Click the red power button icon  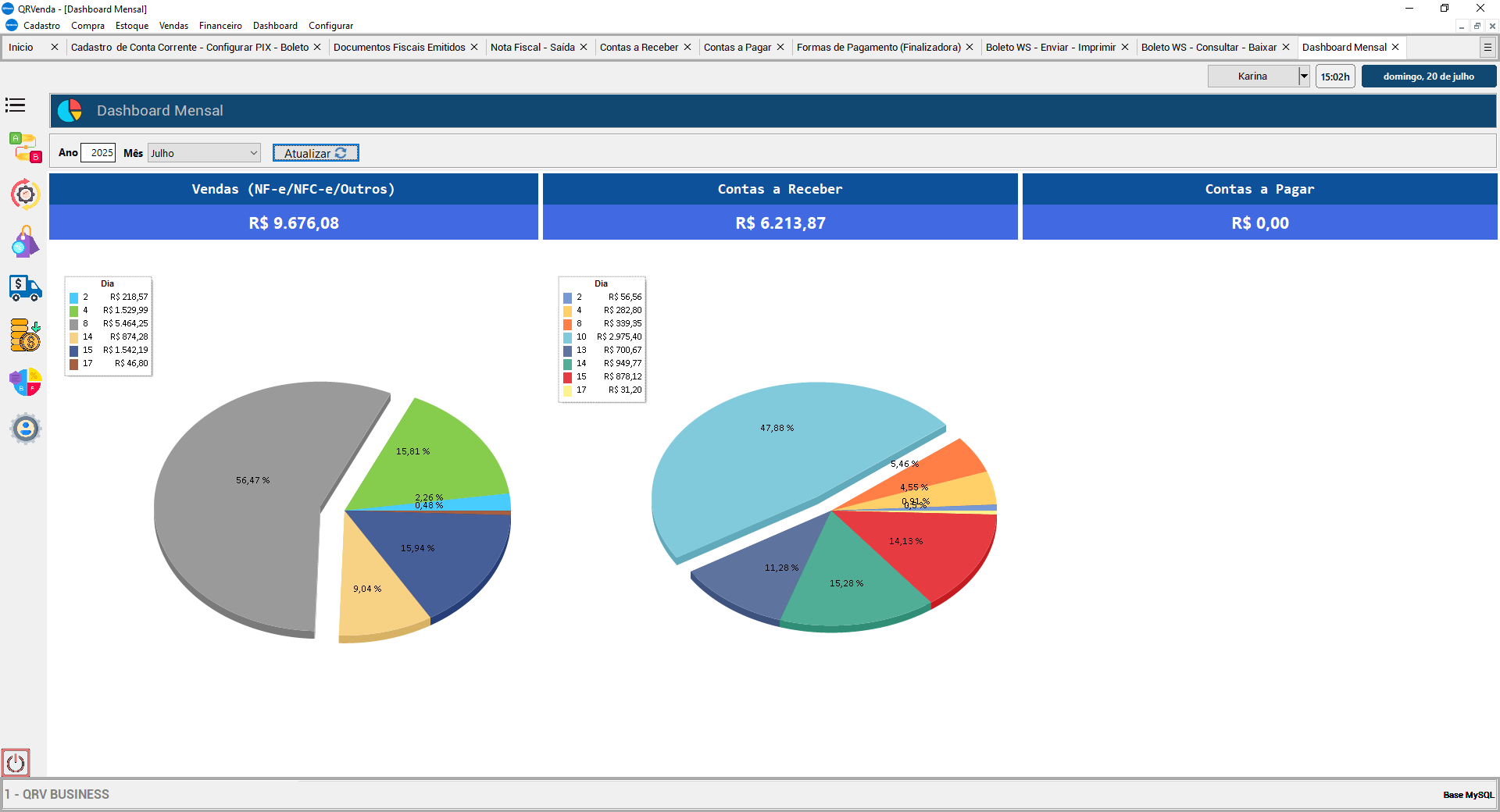[16, 763]
